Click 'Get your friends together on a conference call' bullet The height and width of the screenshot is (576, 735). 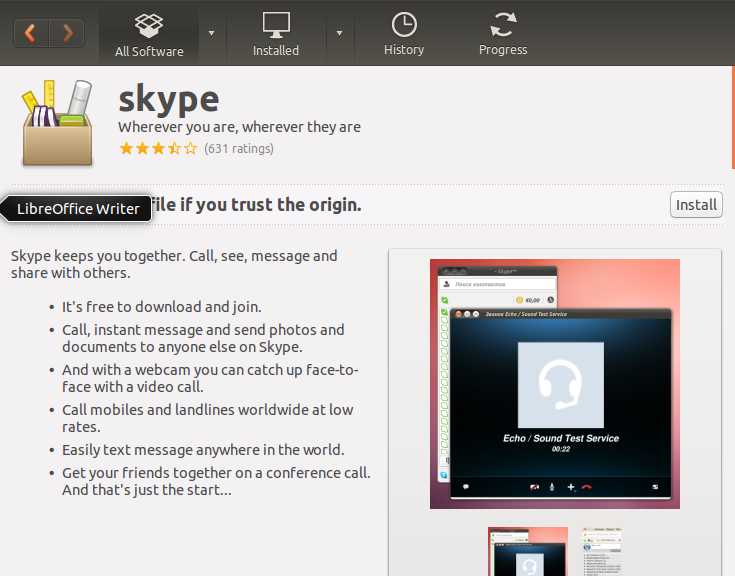coord(216,481)
